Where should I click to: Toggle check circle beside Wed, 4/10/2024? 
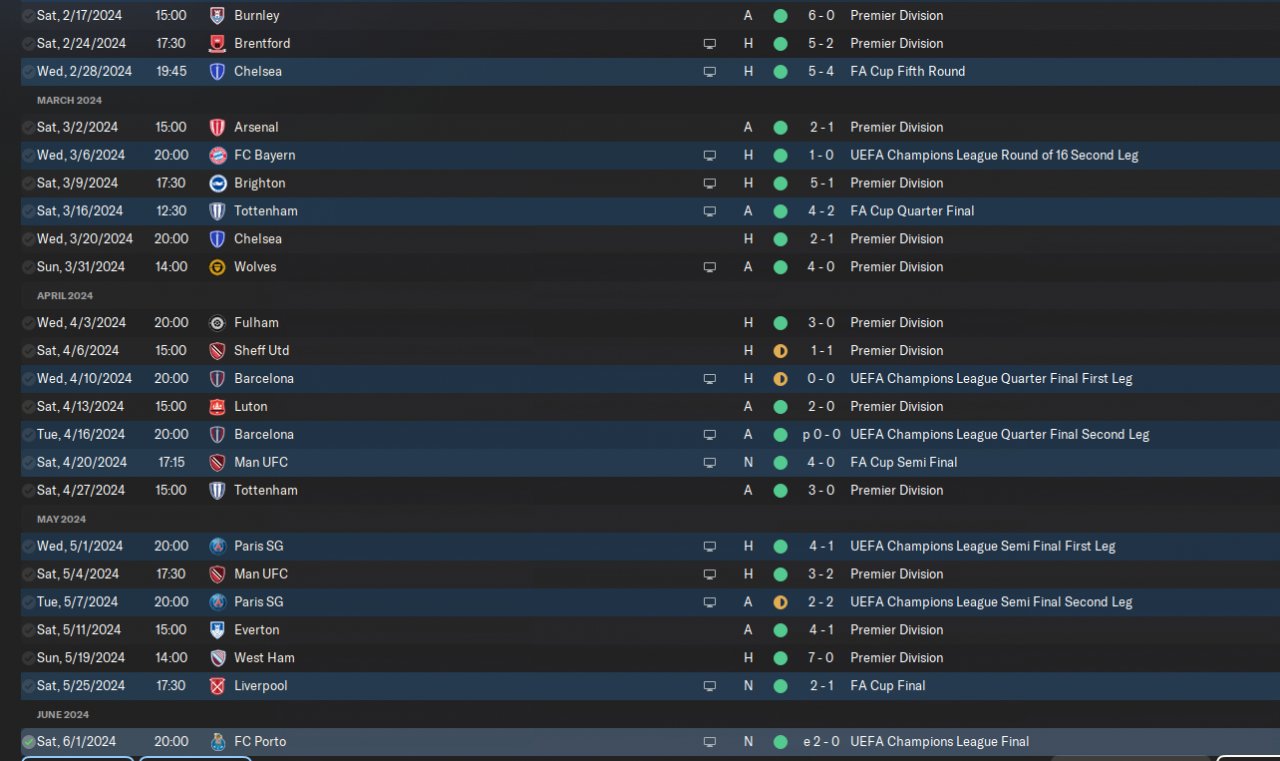tap(28, 379)
